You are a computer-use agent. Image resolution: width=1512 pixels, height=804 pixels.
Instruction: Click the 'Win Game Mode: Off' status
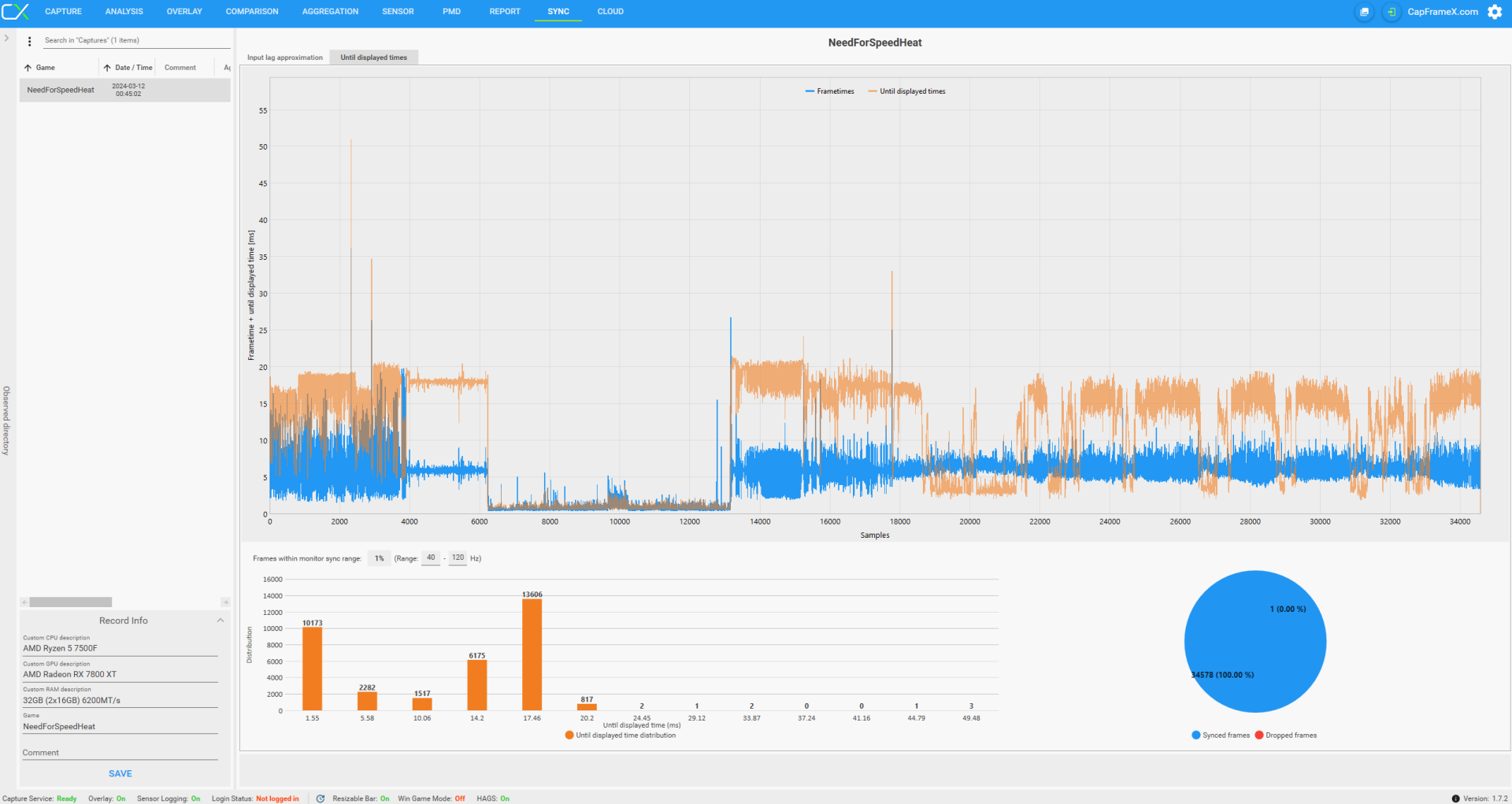432,798
